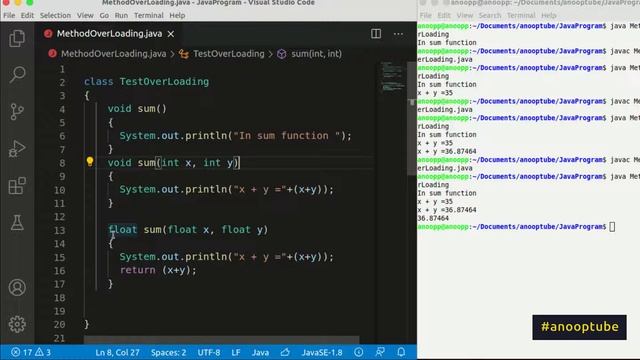Open the Edit menu in VS Code
Viewport: 640px width, 360px height.
click(27, 16)
